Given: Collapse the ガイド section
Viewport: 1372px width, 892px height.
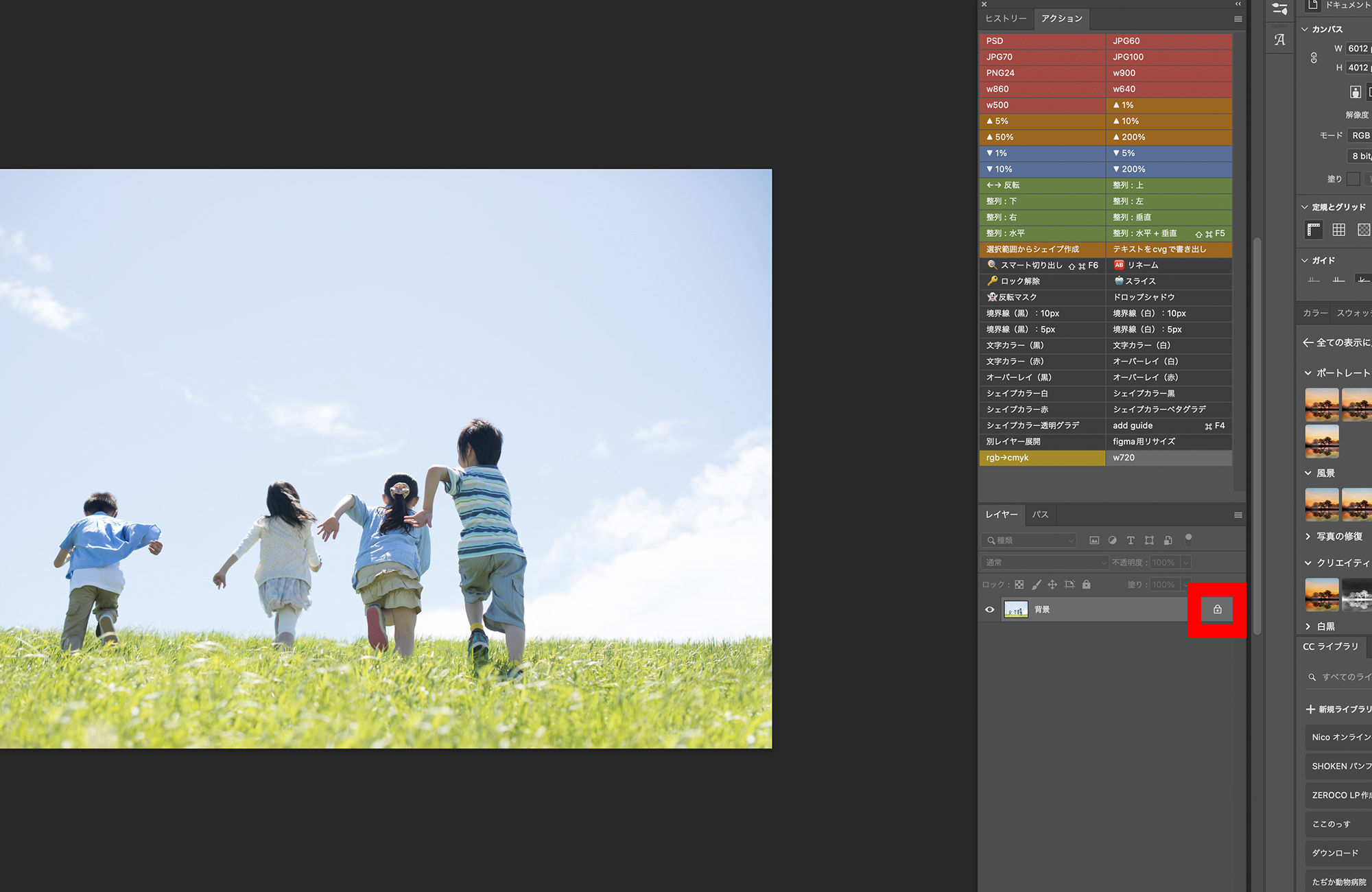Looking at the screenshot, I should click(1304, 261).
